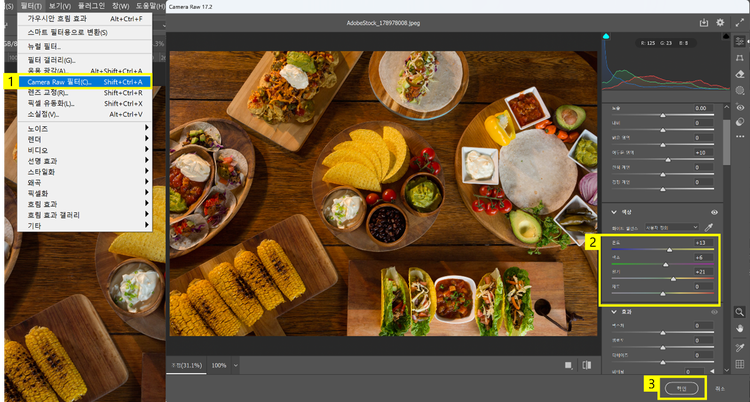Click the 취소 cancel button
750x402 pixels.
coord(720,388)
